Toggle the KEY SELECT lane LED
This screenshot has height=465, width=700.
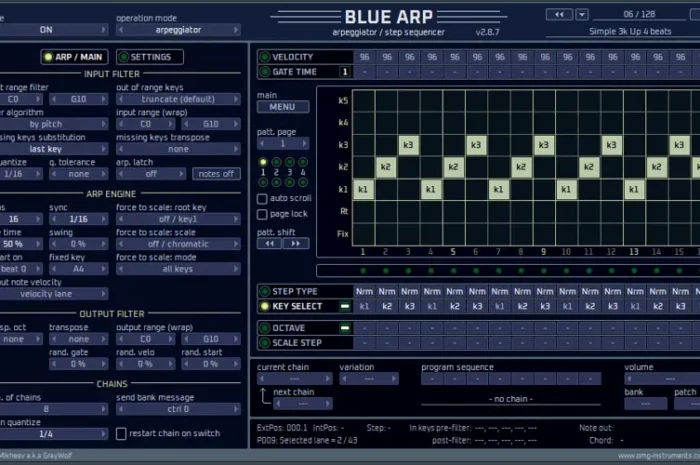tap(264, 306)
